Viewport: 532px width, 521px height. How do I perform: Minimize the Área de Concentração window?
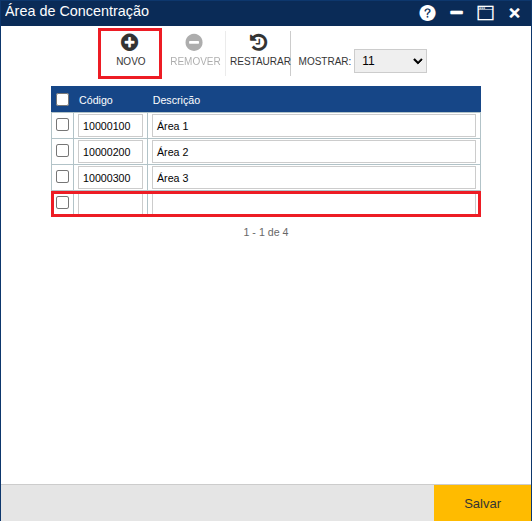(456, 13)
